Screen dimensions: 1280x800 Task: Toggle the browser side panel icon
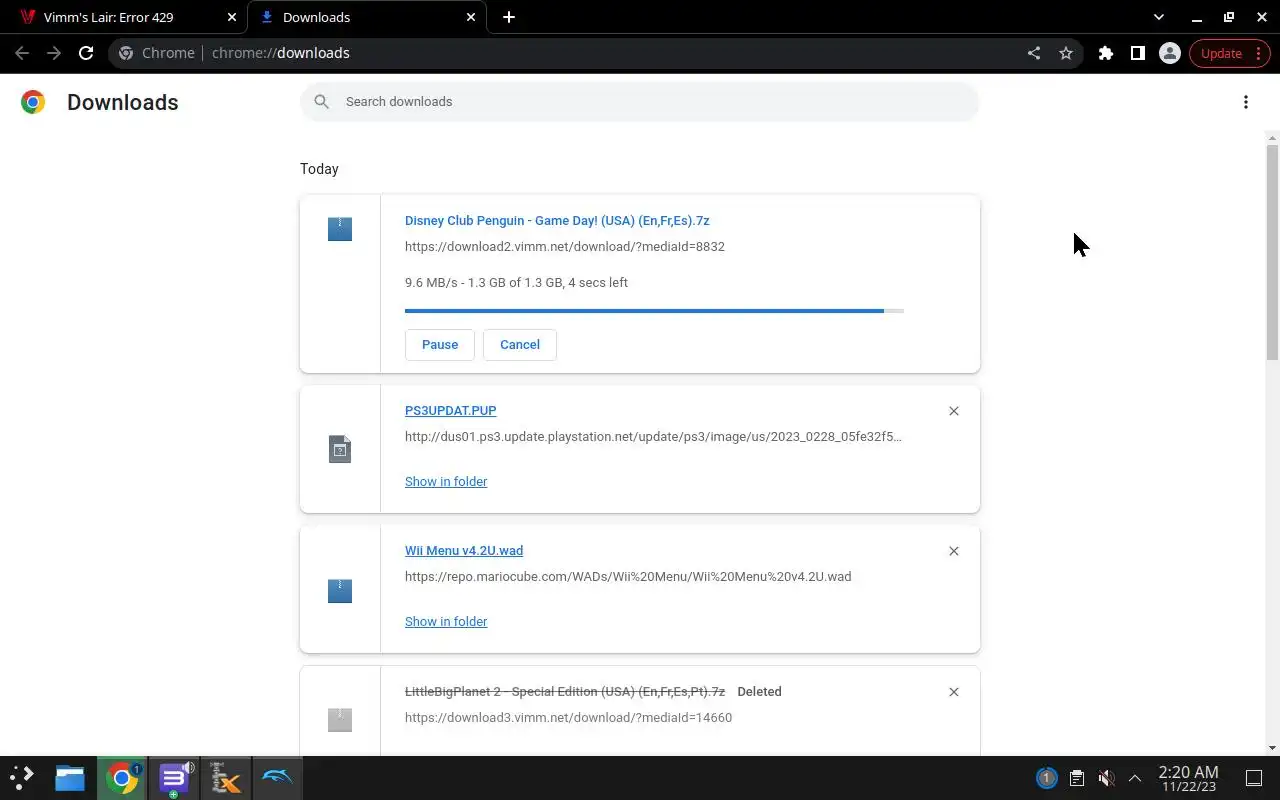tap(1138, 53)
